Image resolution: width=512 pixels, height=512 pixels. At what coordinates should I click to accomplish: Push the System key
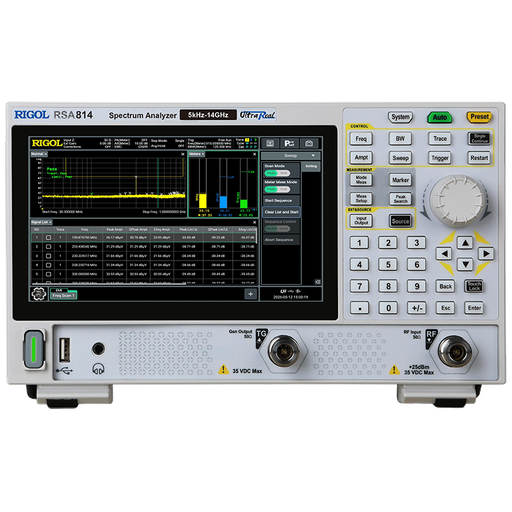[x=400, y=117]
